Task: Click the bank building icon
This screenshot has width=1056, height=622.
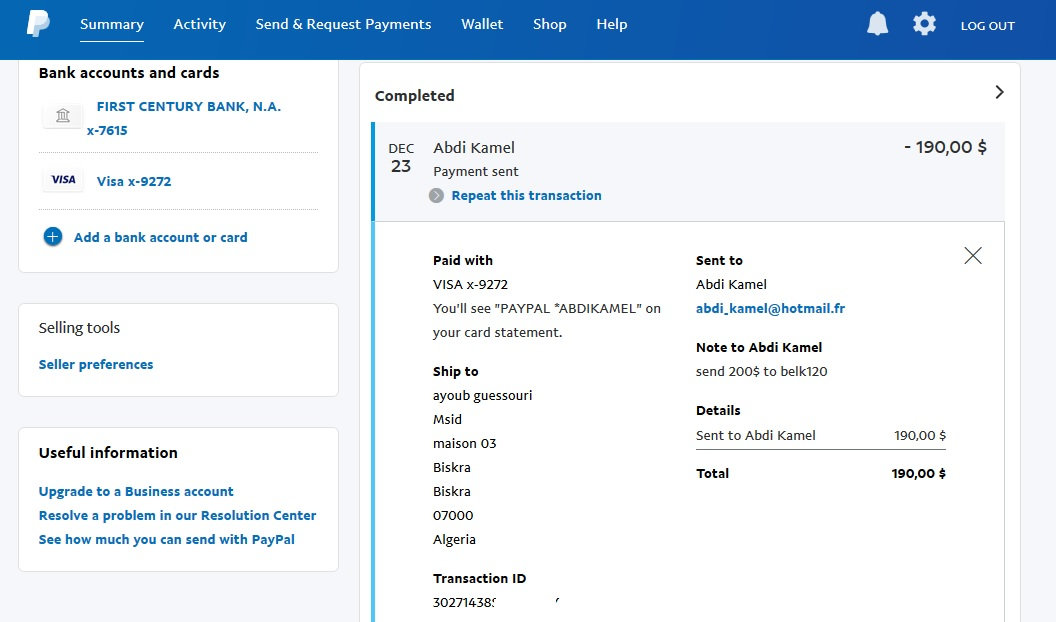Action: click(x=63, y=117)
